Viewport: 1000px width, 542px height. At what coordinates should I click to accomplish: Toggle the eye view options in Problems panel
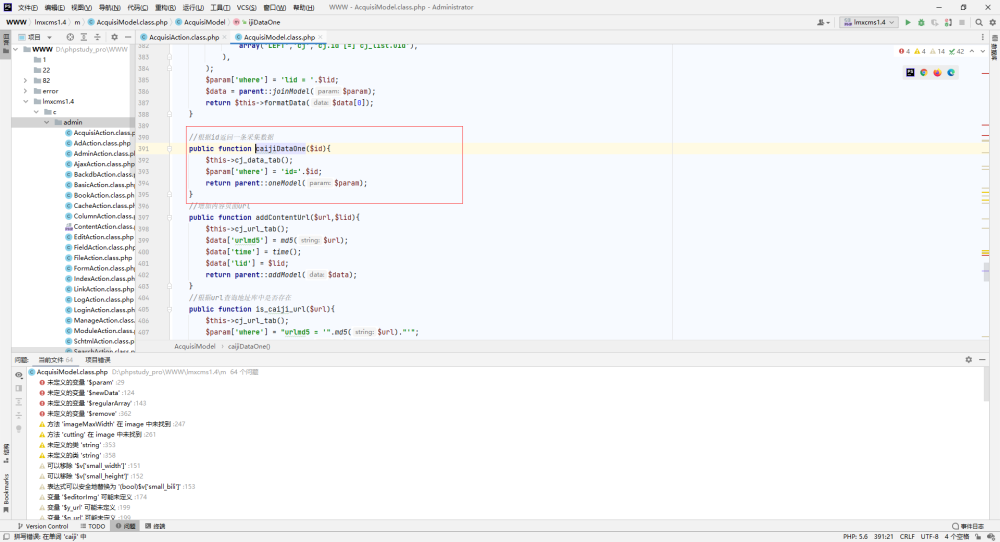[x=18, y=375]
